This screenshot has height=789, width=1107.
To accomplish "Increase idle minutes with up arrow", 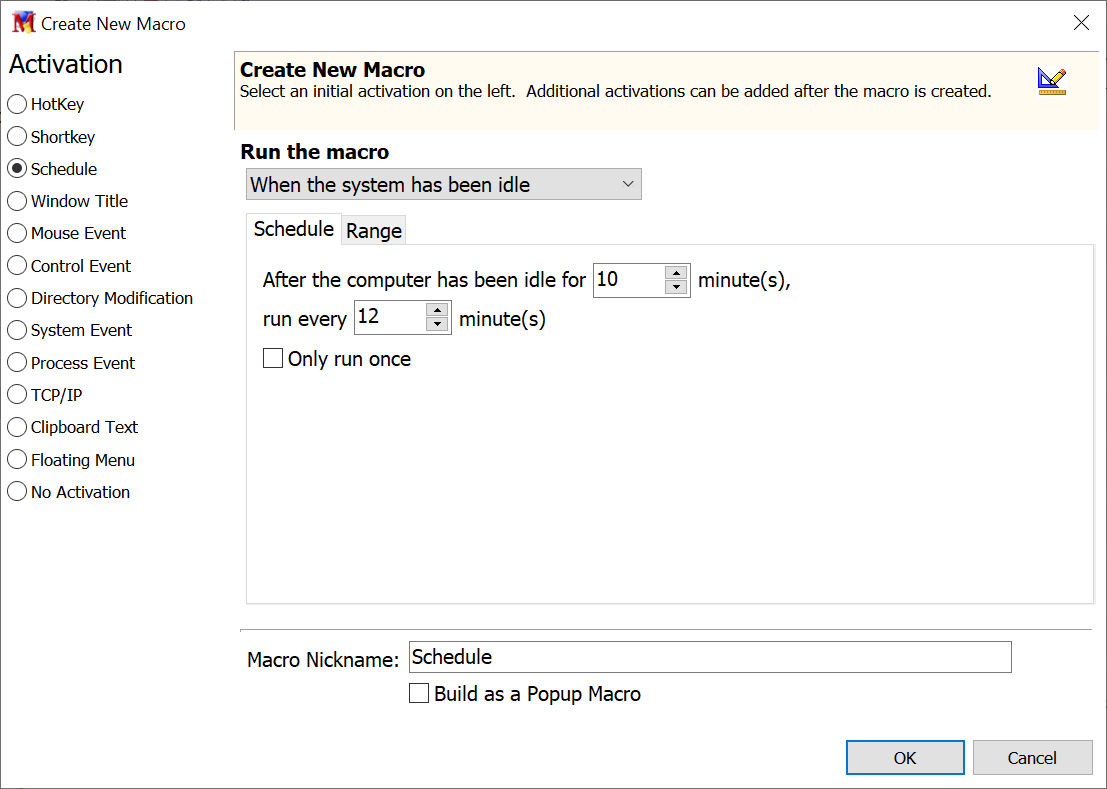I will [677, 273].
